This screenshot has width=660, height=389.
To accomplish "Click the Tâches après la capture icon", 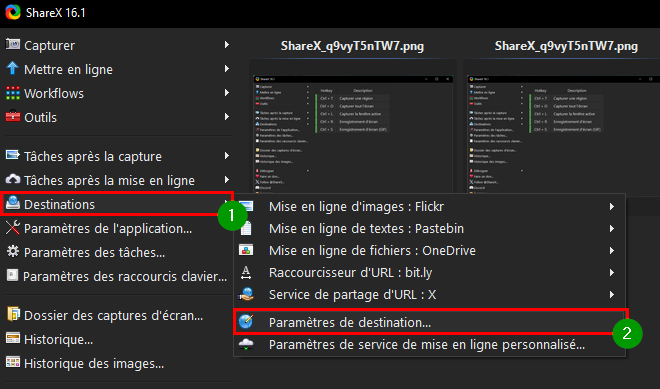I will 13,155.
